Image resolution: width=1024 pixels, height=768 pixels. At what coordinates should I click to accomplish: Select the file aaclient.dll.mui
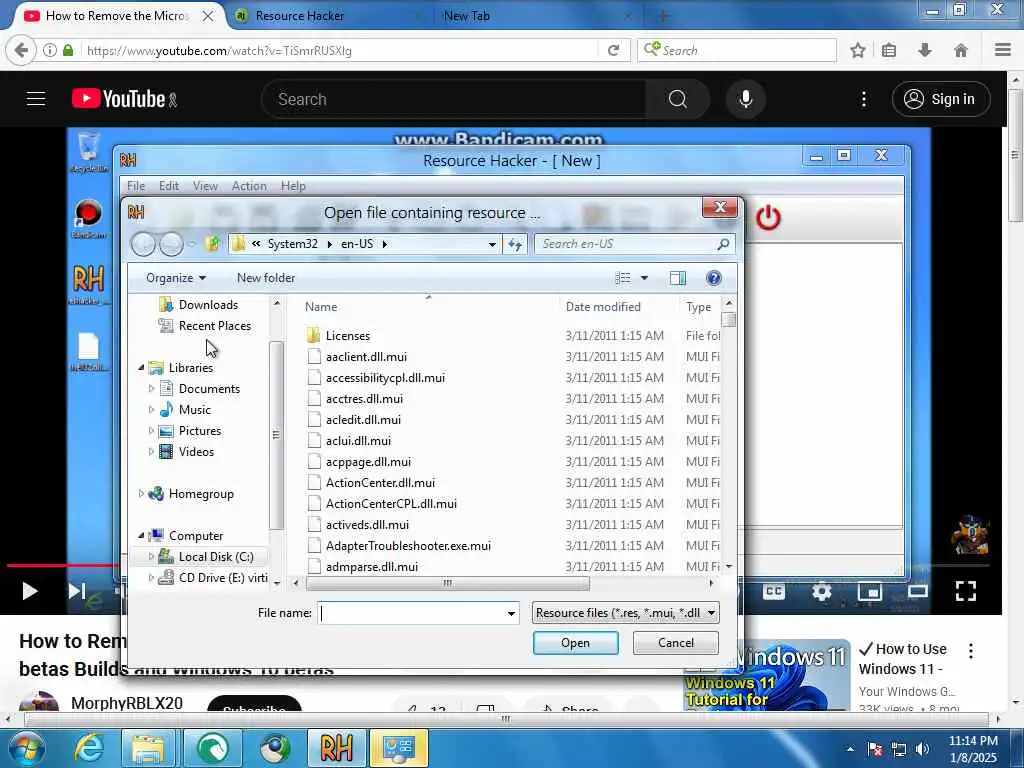366,357
